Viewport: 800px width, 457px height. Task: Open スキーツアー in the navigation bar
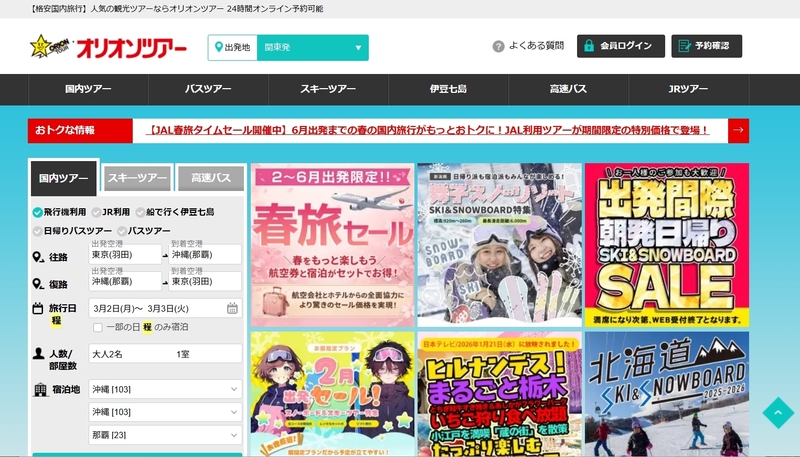328,89
